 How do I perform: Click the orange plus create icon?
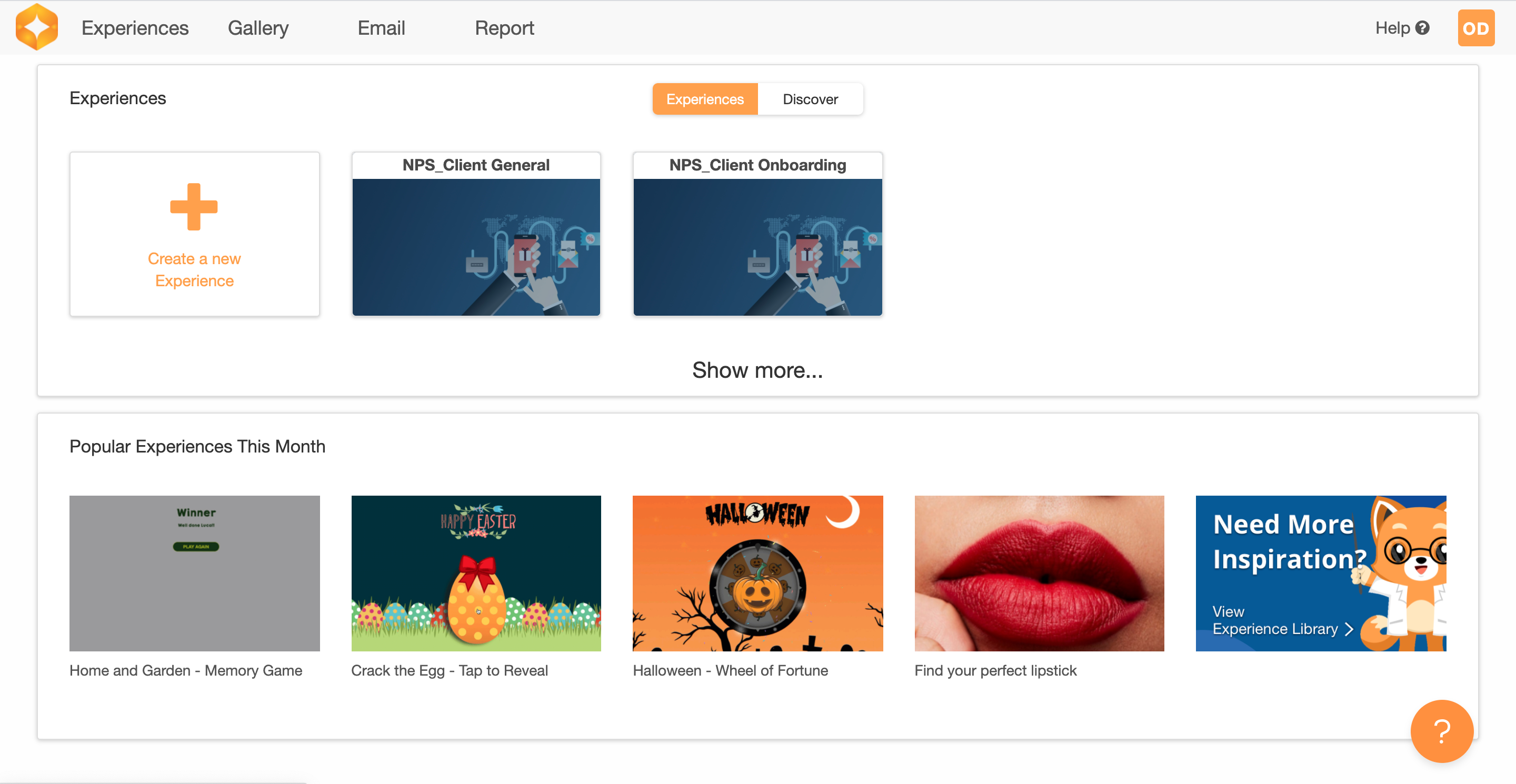pyautogui.click(x=194, y=206)
